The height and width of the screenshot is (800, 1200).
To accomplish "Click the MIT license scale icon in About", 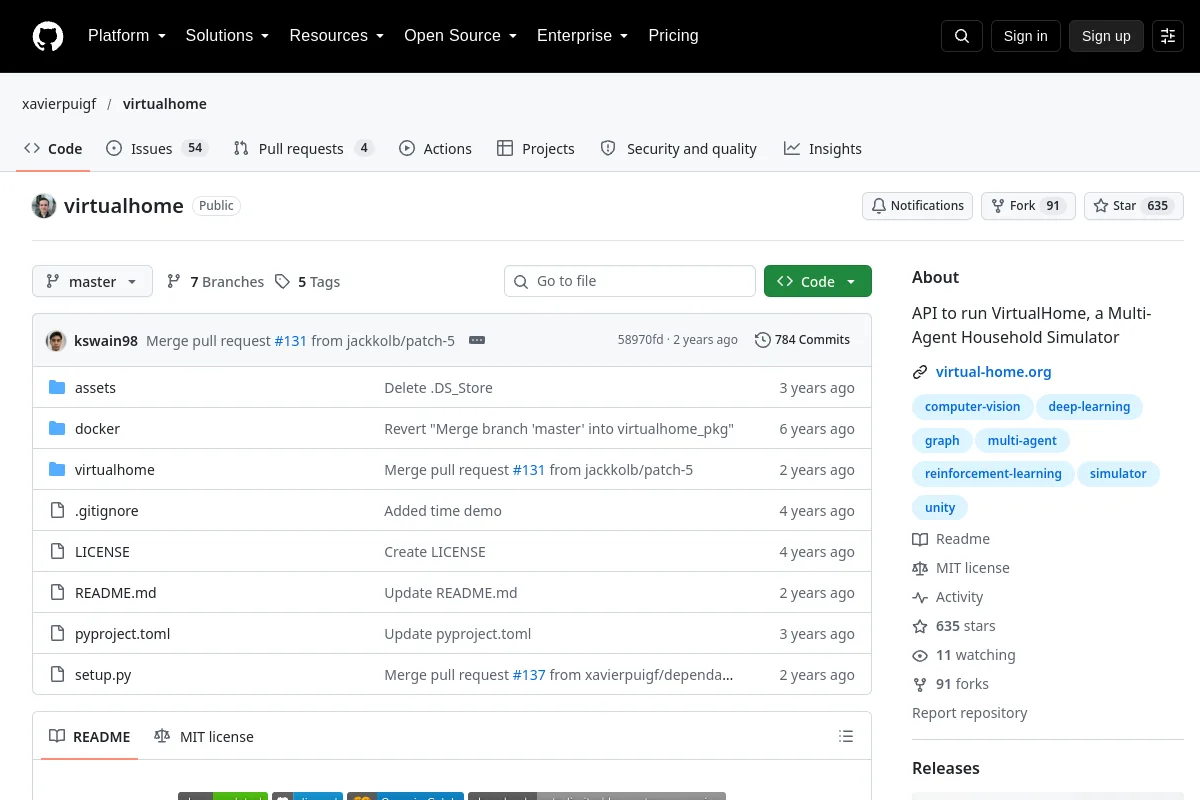I will coord(920,568).
